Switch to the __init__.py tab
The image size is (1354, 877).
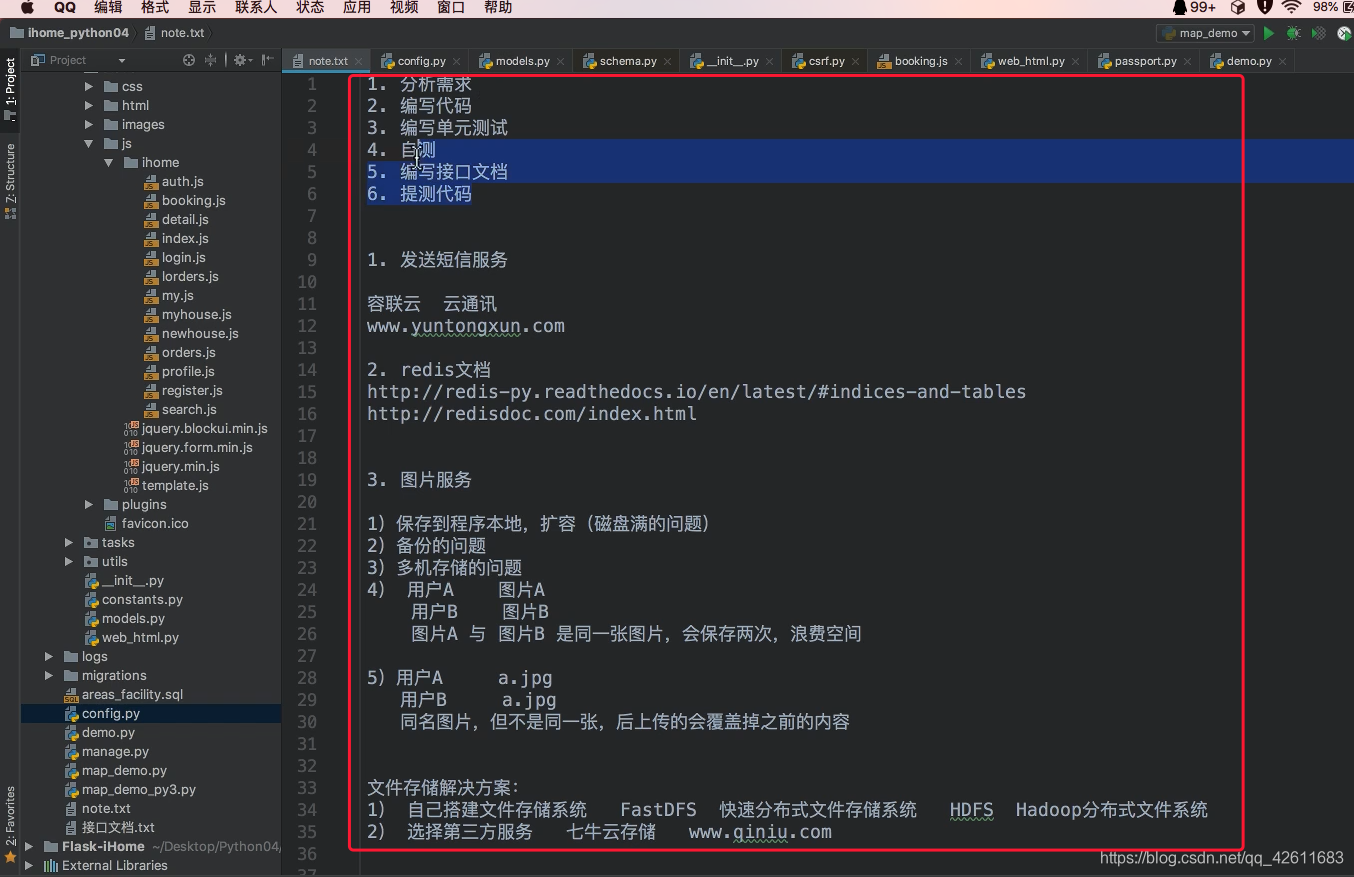coord(732,61)
